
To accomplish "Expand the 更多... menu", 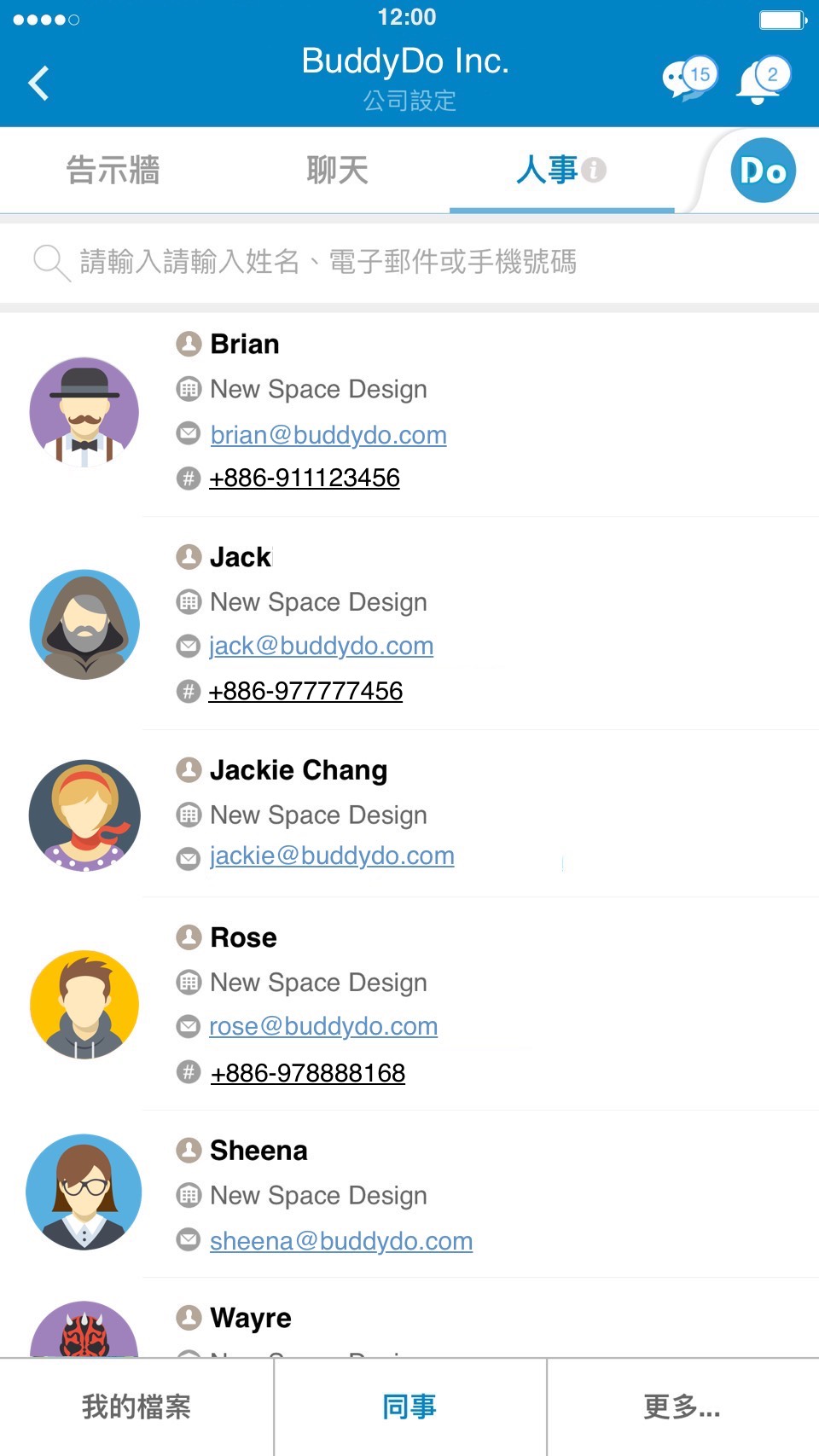I will [682, 1407].
